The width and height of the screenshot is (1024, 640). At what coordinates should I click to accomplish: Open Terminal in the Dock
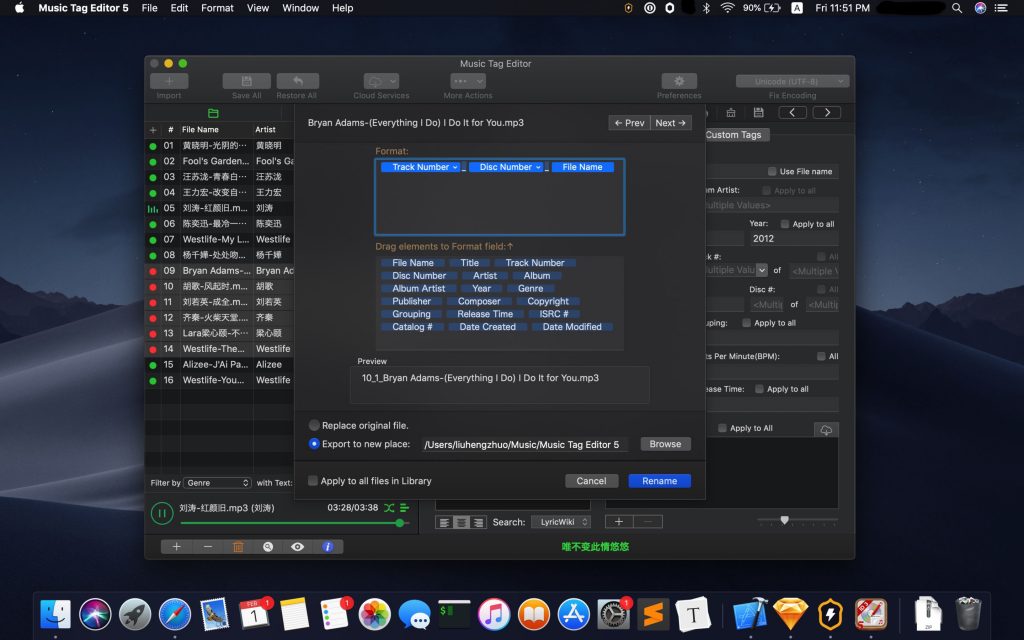pos(454,614)
